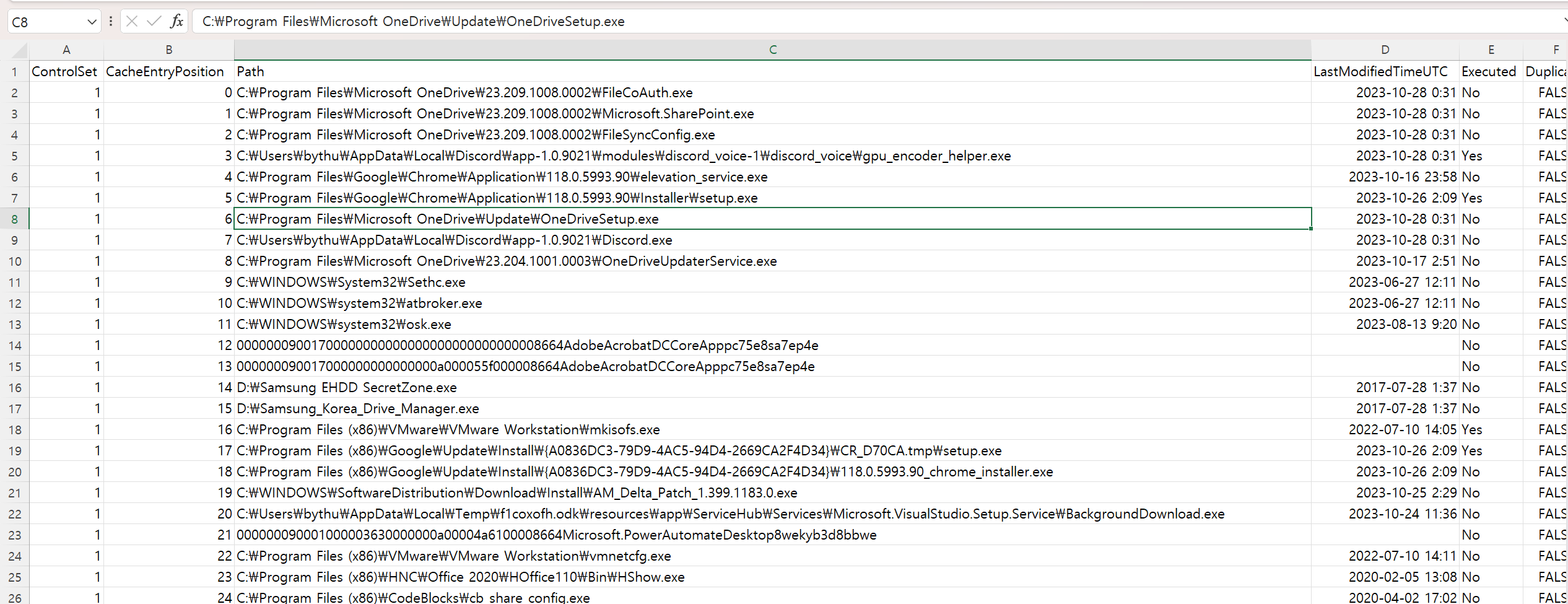Select column C header
This screenshot has width=1568, height=604.
[773, 50]
